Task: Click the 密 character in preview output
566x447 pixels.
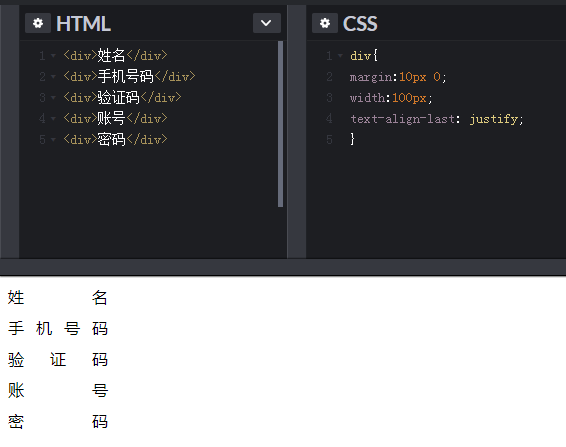Action: pyautogui.click(x=16, y=422)
